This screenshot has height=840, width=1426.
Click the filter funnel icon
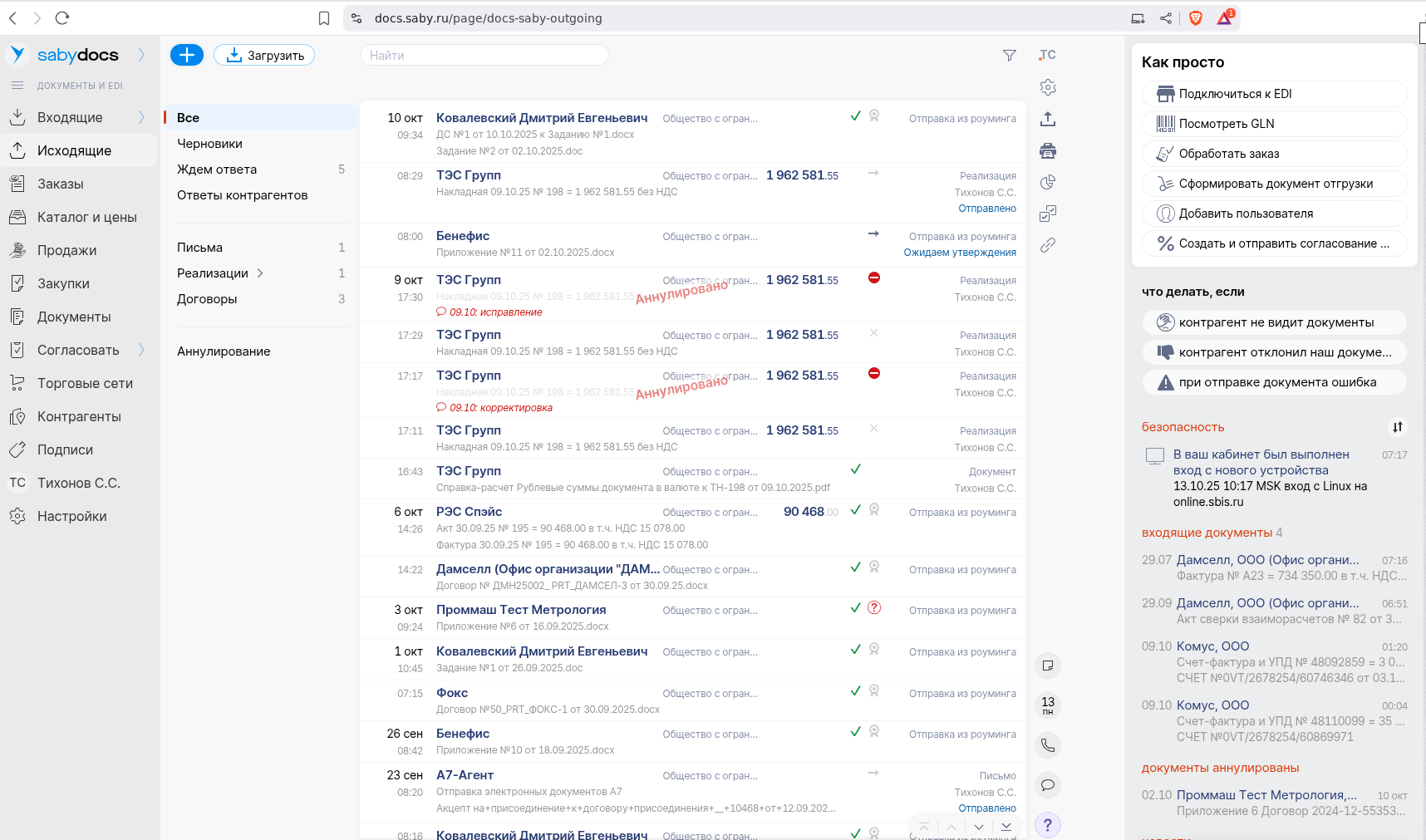click(1009, 56)
